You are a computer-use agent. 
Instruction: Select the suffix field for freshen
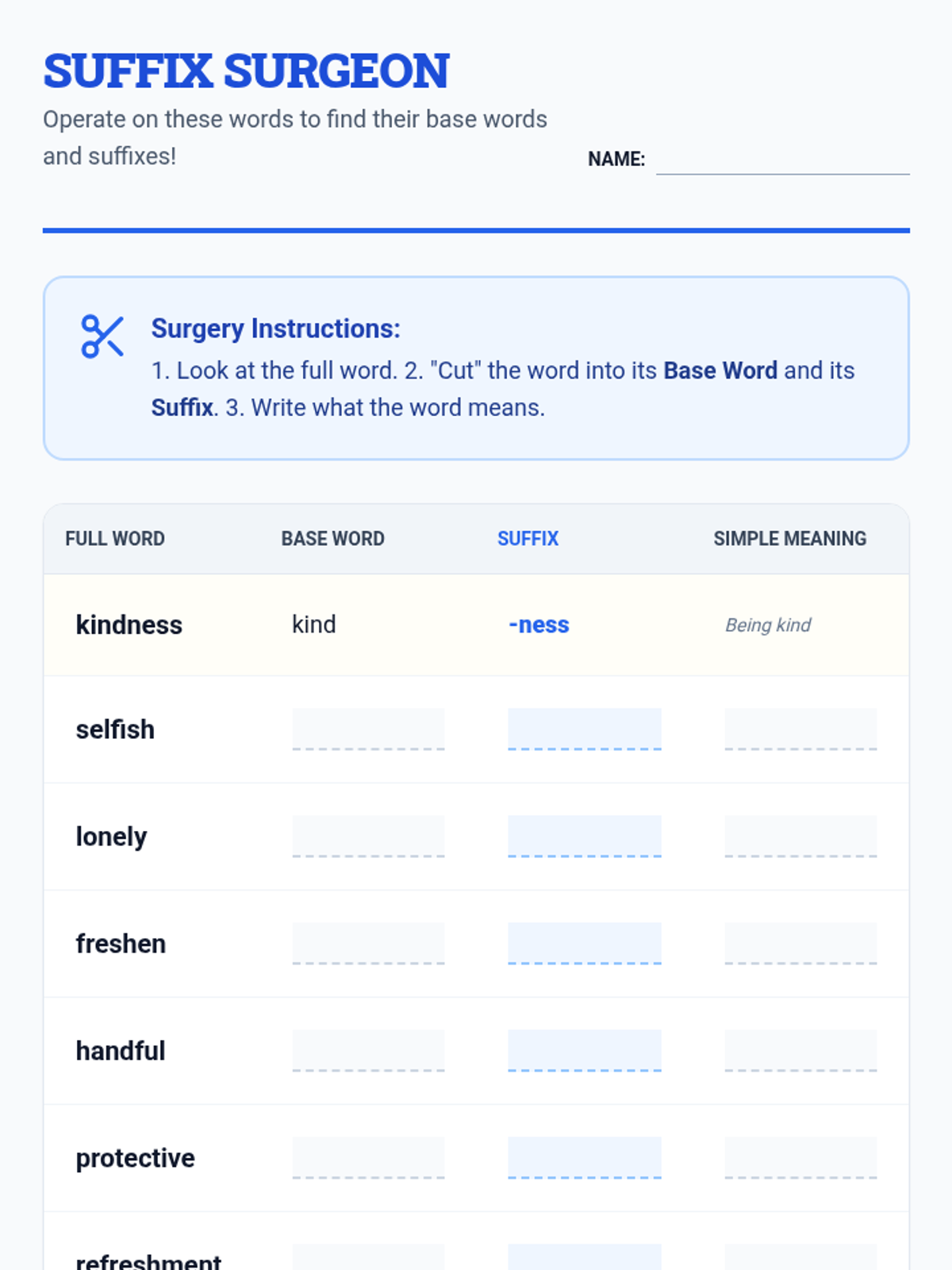pos(585,944)
